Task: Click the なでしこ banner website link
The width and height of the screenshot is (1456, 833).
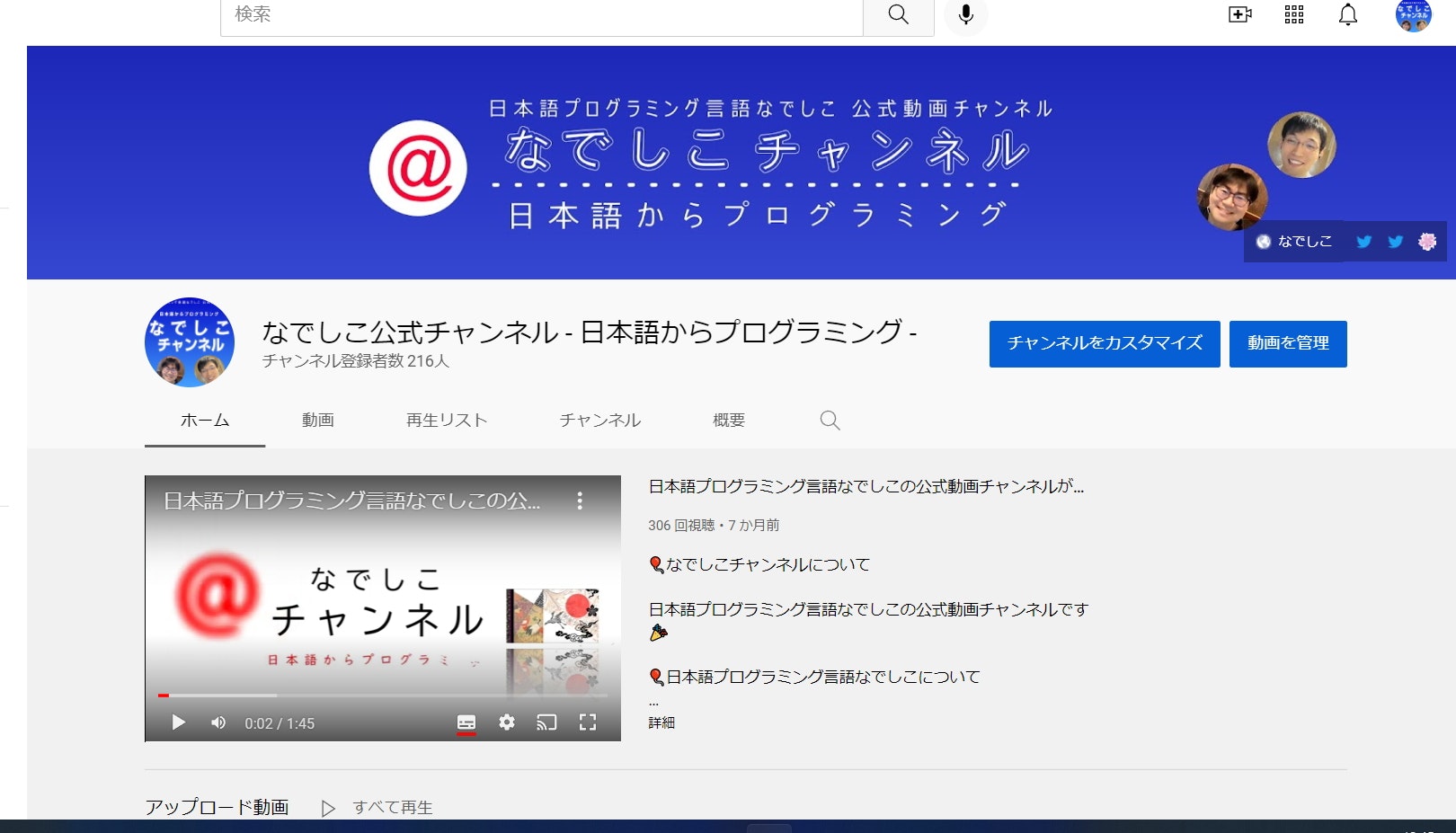Action: pos(1294,242)
